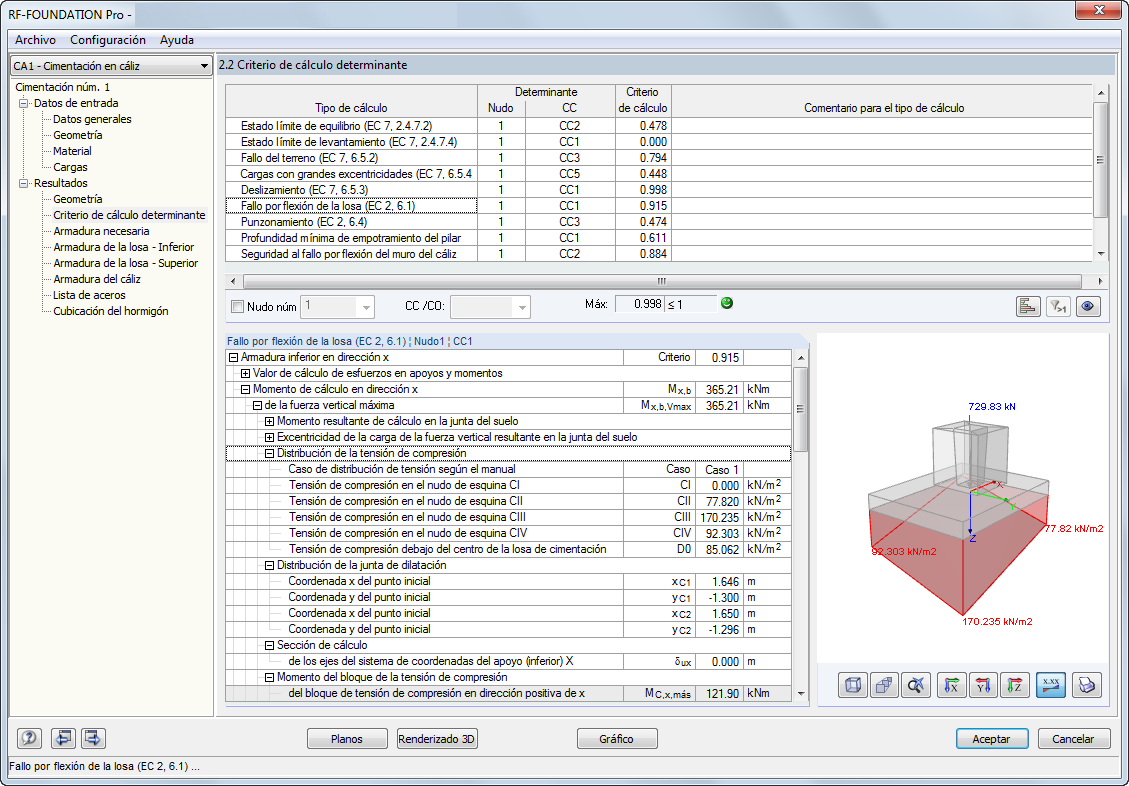
Task: Click the Máx value field 0.998
Action: pyautogui.click(x=640, y=304)
